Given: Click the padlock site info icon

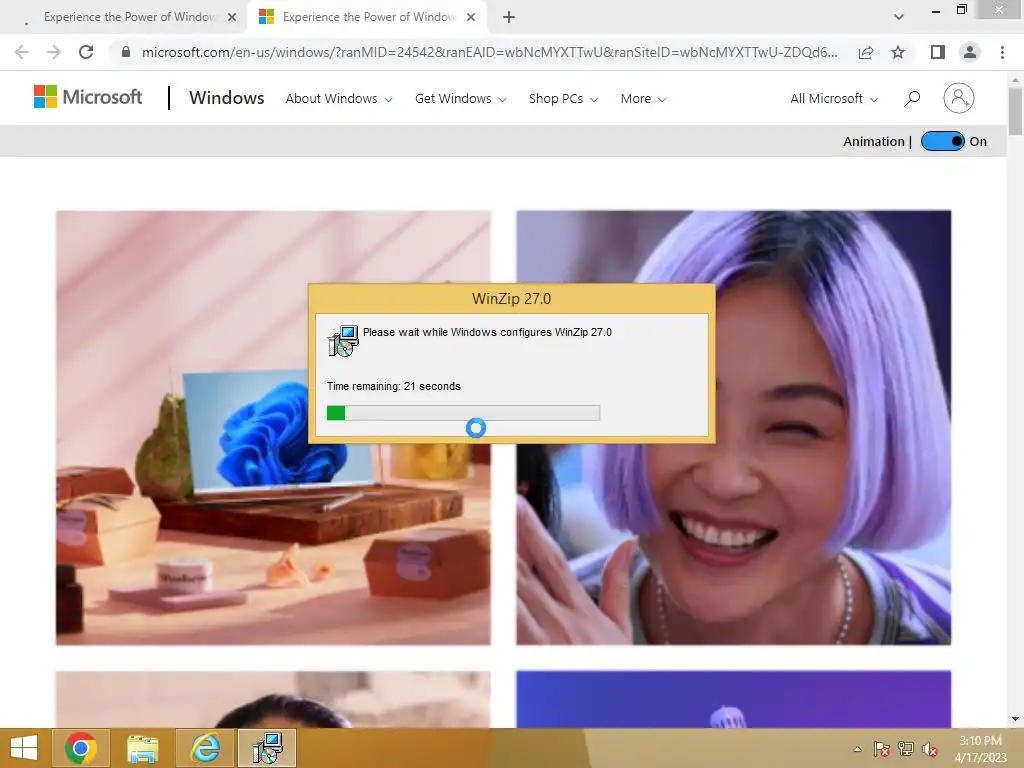Looking at the screenshot, I should pos(126,52).
